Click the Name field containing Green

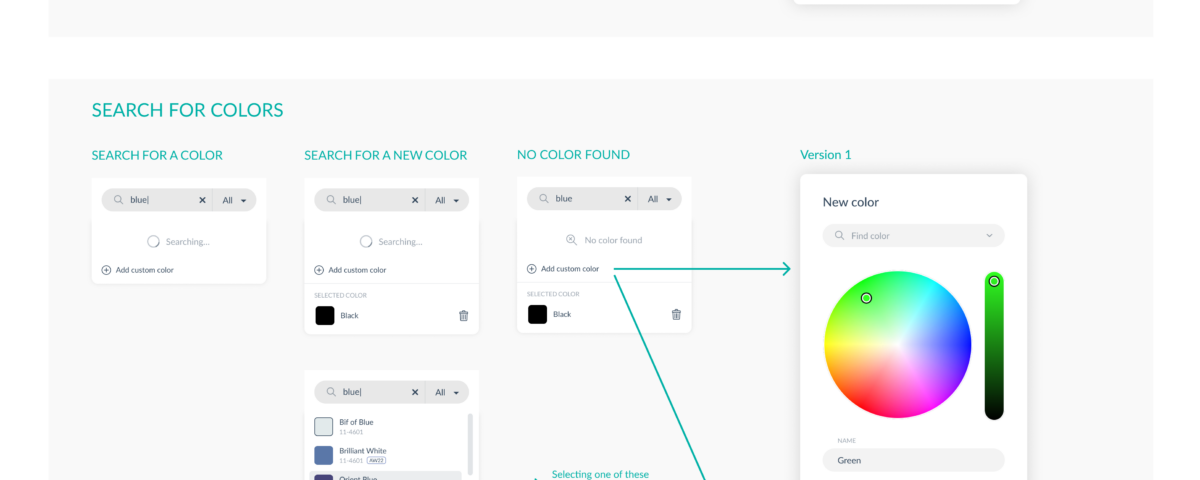pos(913,460)
